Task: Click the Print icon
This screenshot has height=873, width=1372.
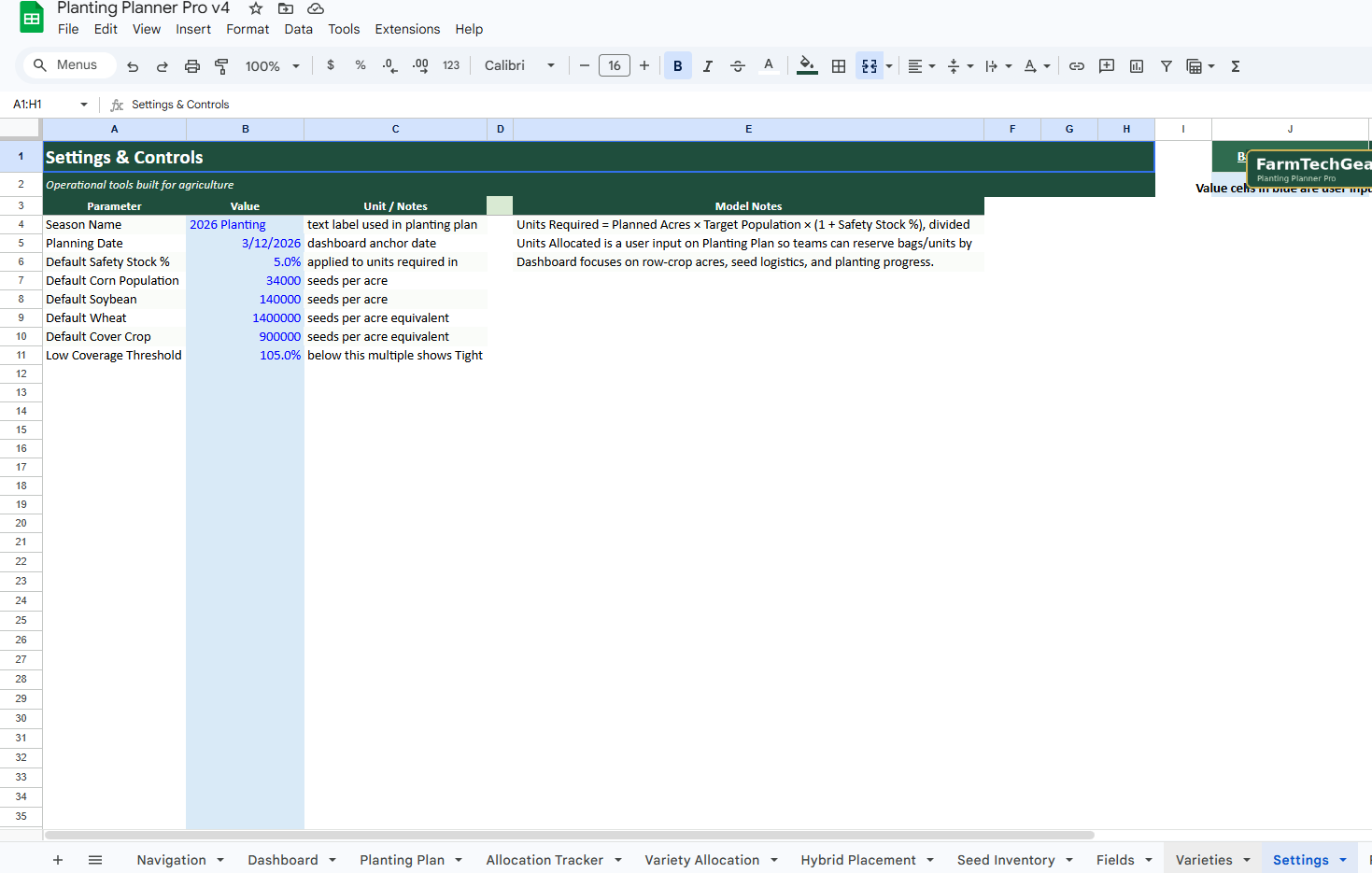Action: 192,65
